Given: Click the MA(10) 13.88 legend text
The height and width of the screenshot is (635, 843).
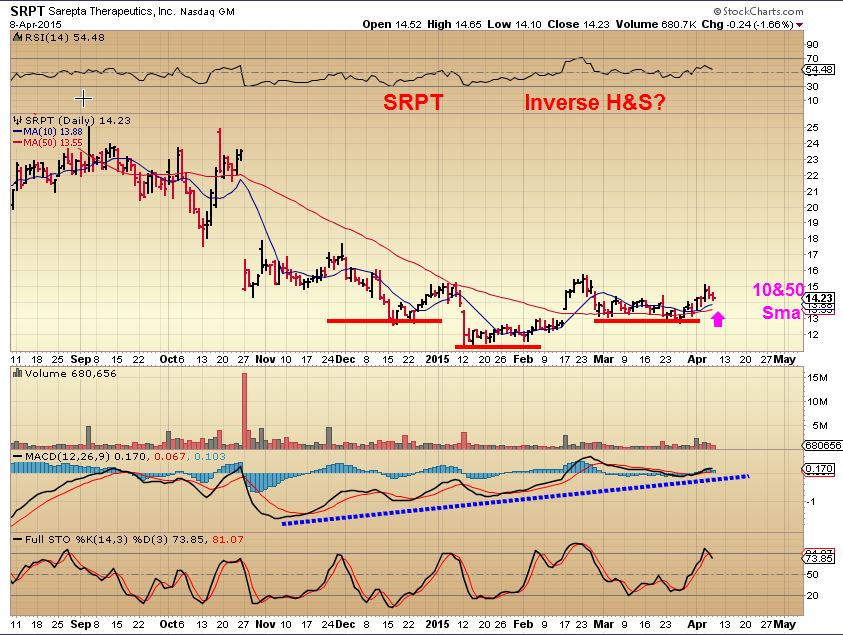Looking at the screenshot, I should coord(53,132).
